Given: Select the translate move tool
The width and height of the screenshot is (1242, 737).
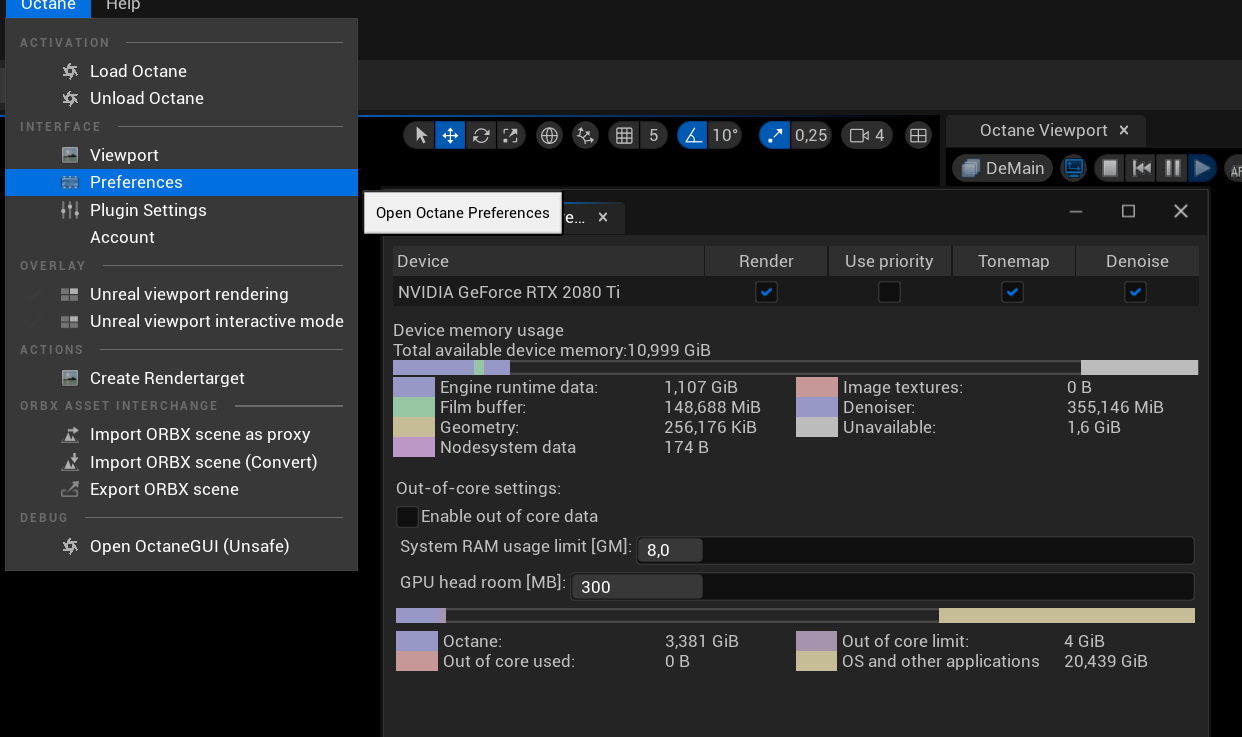Looking at the screenshot, I should pyautogui.click(x=450, y=135).
